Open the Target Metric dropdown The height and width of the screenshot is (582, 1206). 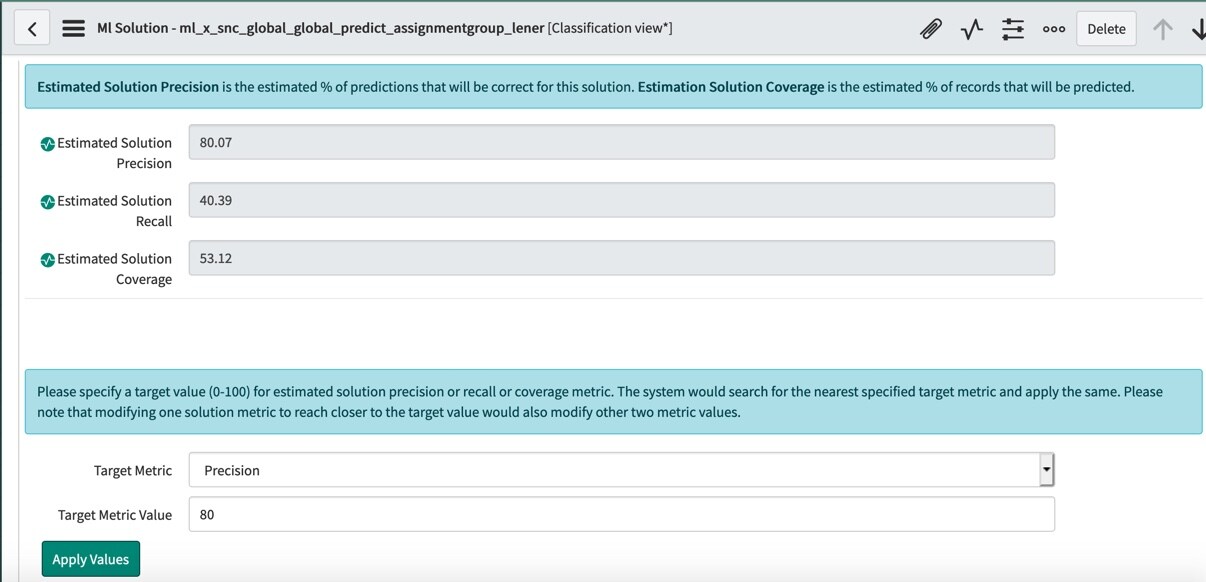600,469
